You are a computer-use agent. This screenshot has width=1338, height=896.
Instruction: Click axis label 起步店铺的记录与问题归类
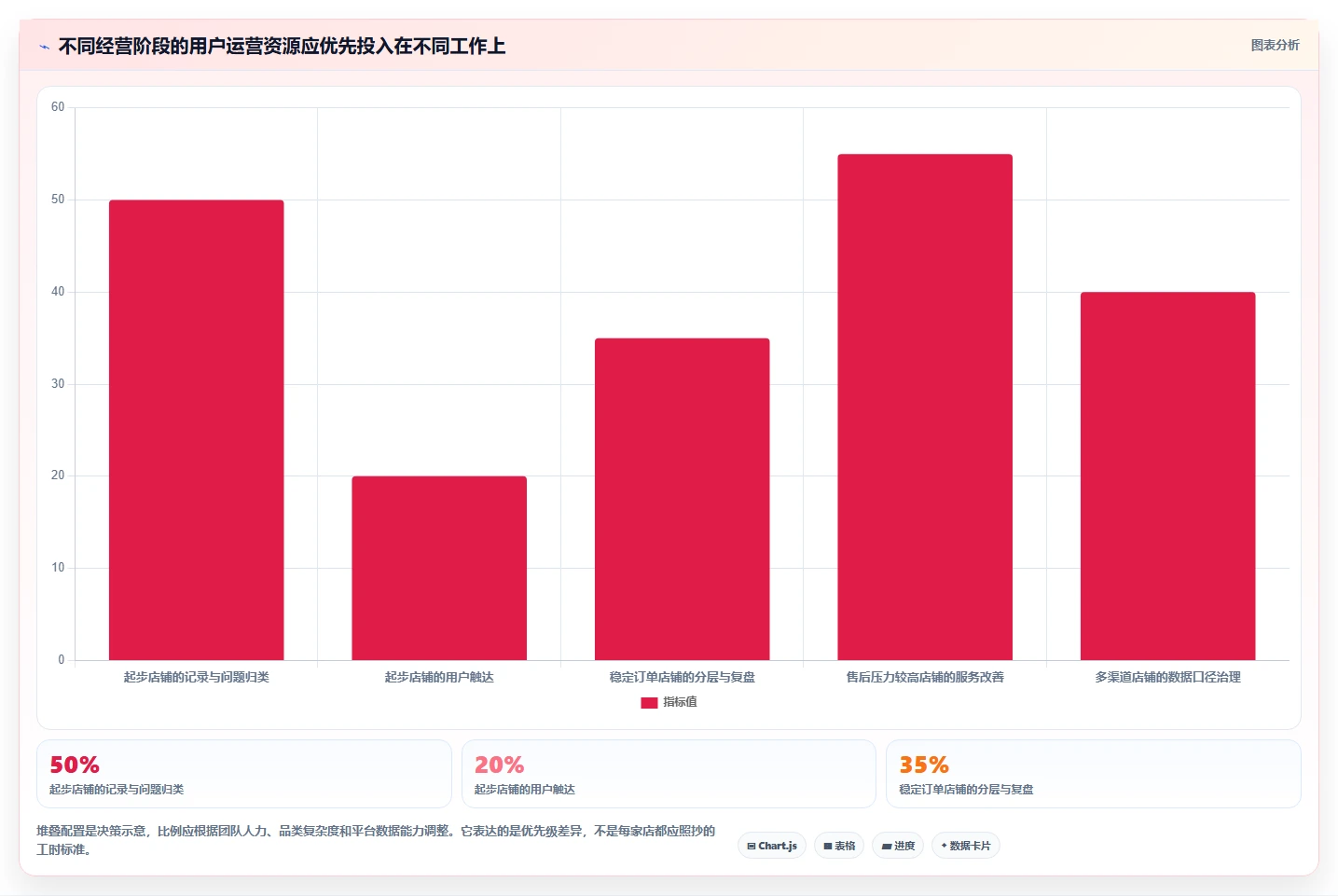click(x=196, y=677)
